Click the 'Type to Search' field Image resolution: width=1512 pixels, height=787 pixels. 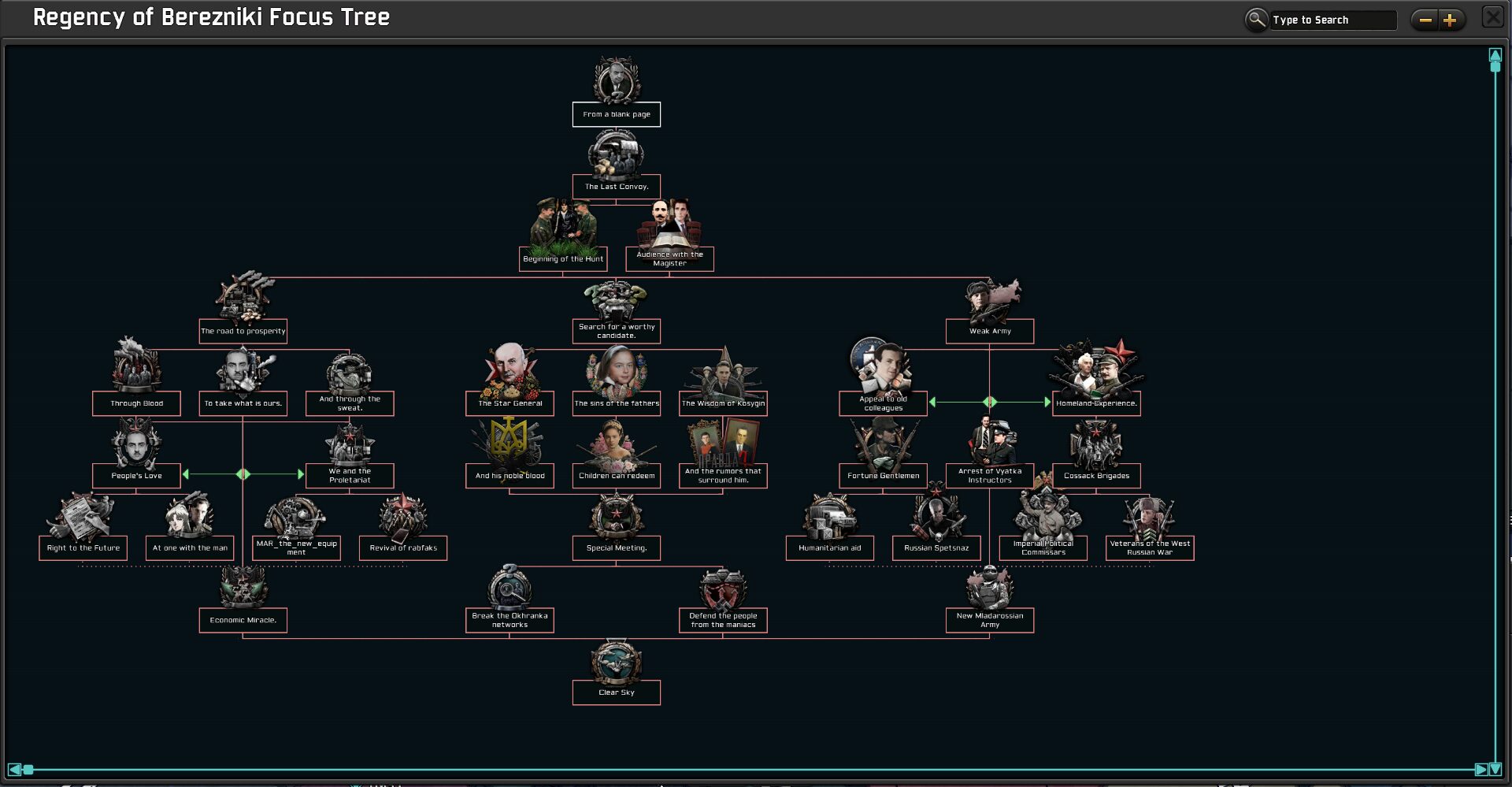click(x=1332, y=20)
